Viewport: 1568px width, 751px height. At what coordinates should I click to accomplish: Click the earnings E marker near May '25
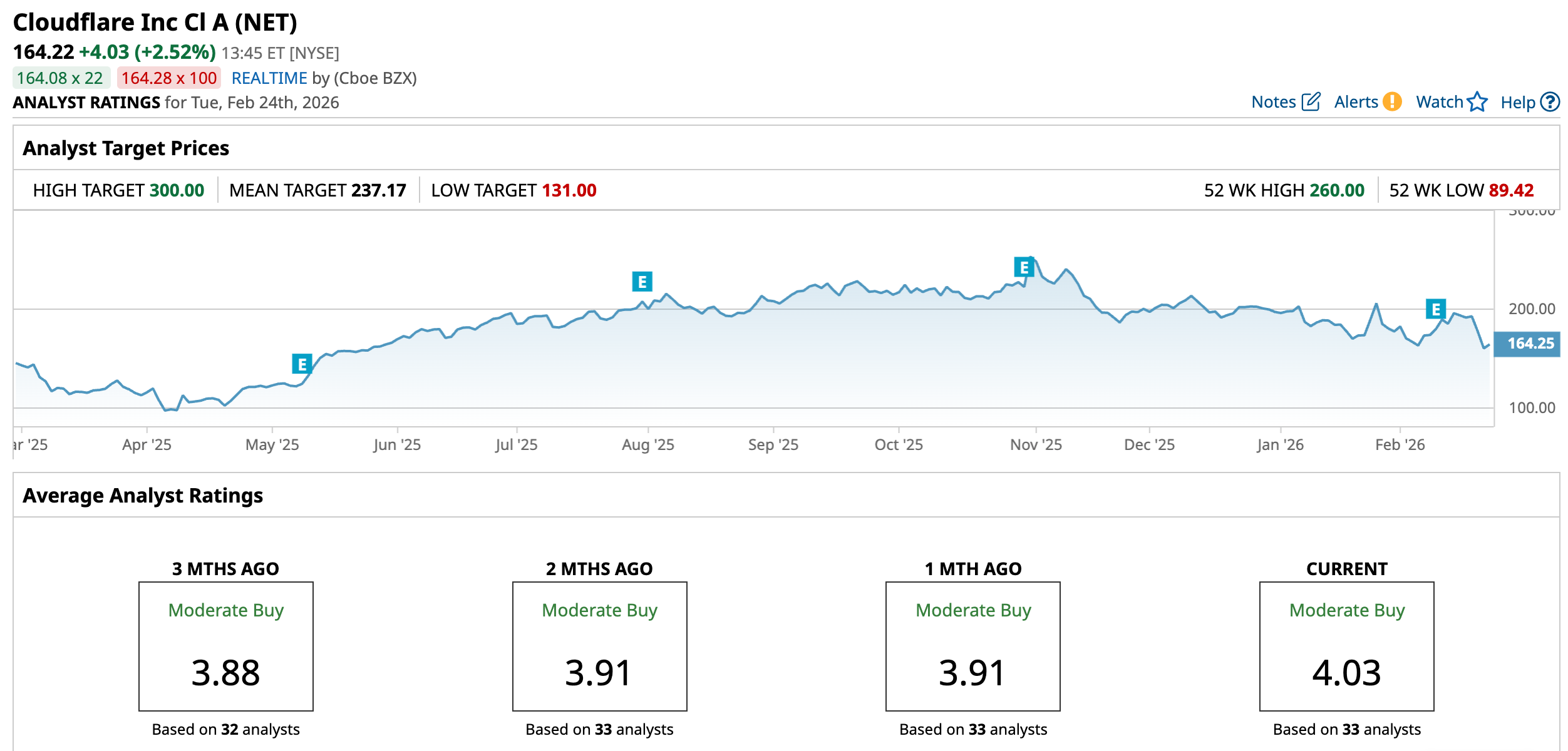click(302, 364)
